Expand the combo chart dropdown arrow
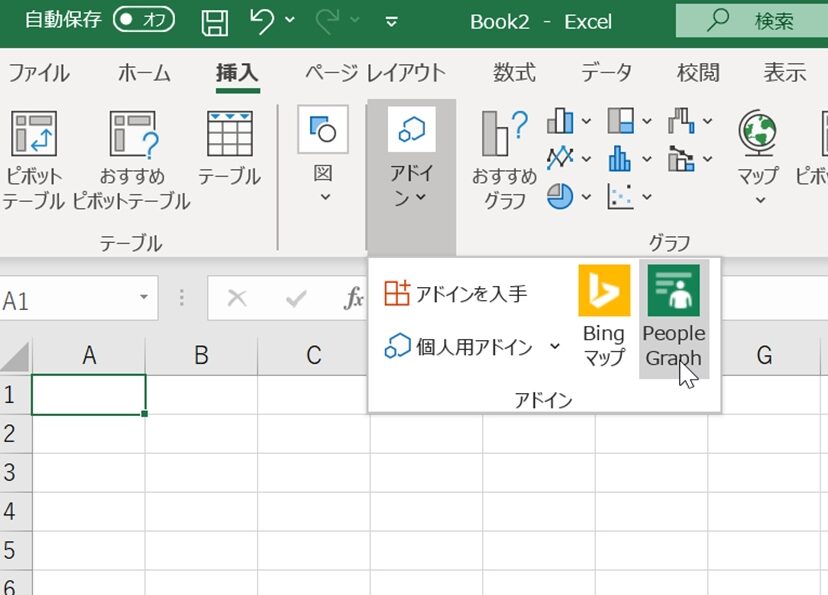The image size is (828, 595). coord(708,159)
